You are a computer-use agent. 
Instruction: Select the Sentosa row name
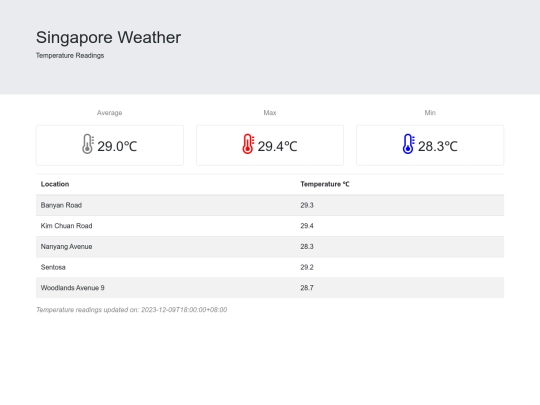pyautogui.click(x=53, y=267)
